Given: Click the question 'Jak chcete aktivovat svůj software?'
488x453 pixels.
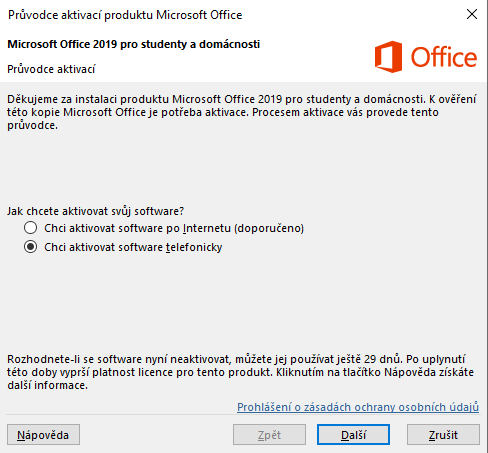Looking at the screenshot, I should (95, 211).
